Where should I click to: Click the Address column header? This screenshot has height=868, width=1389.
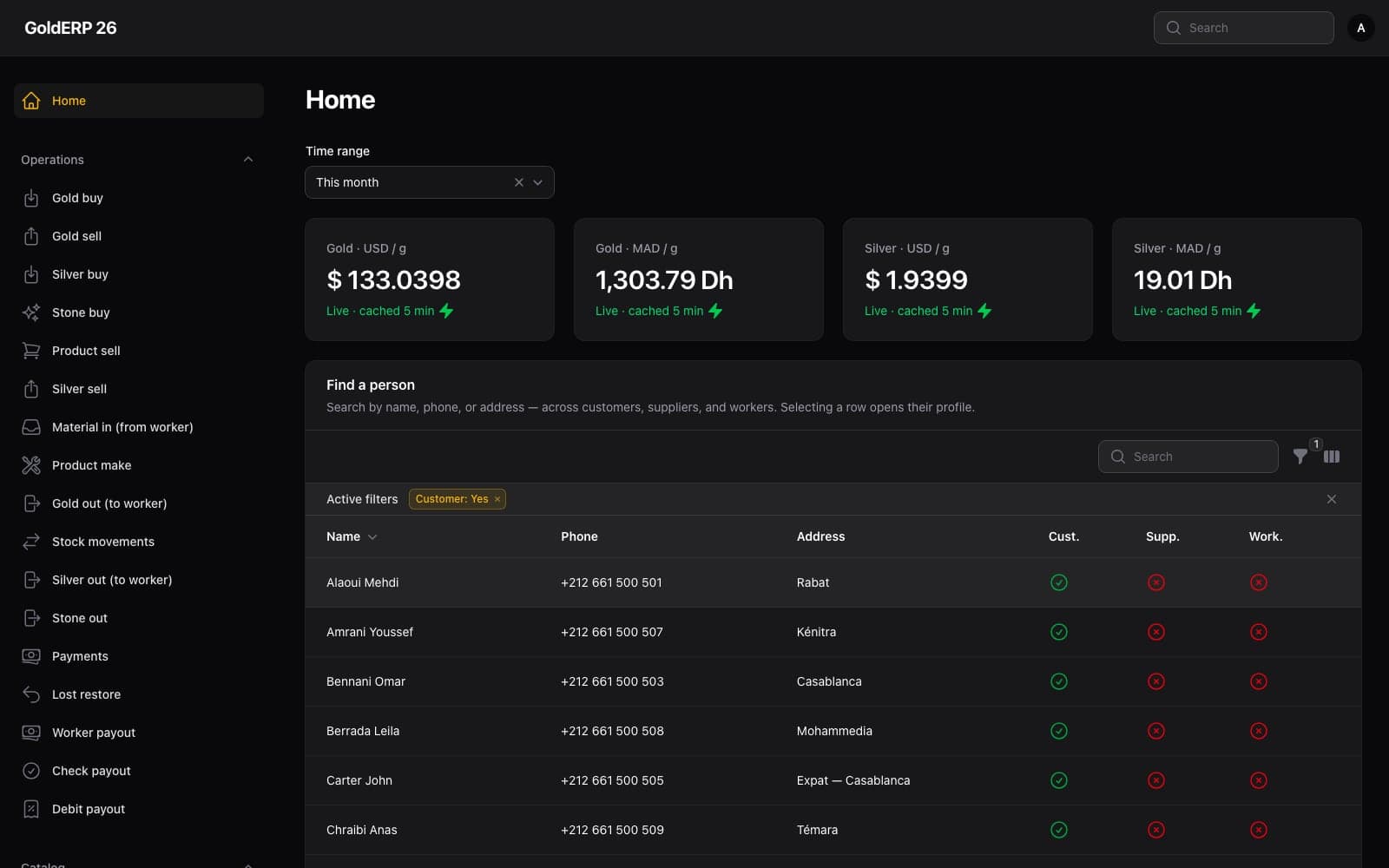pyautogui.click(x=820, y=536)
